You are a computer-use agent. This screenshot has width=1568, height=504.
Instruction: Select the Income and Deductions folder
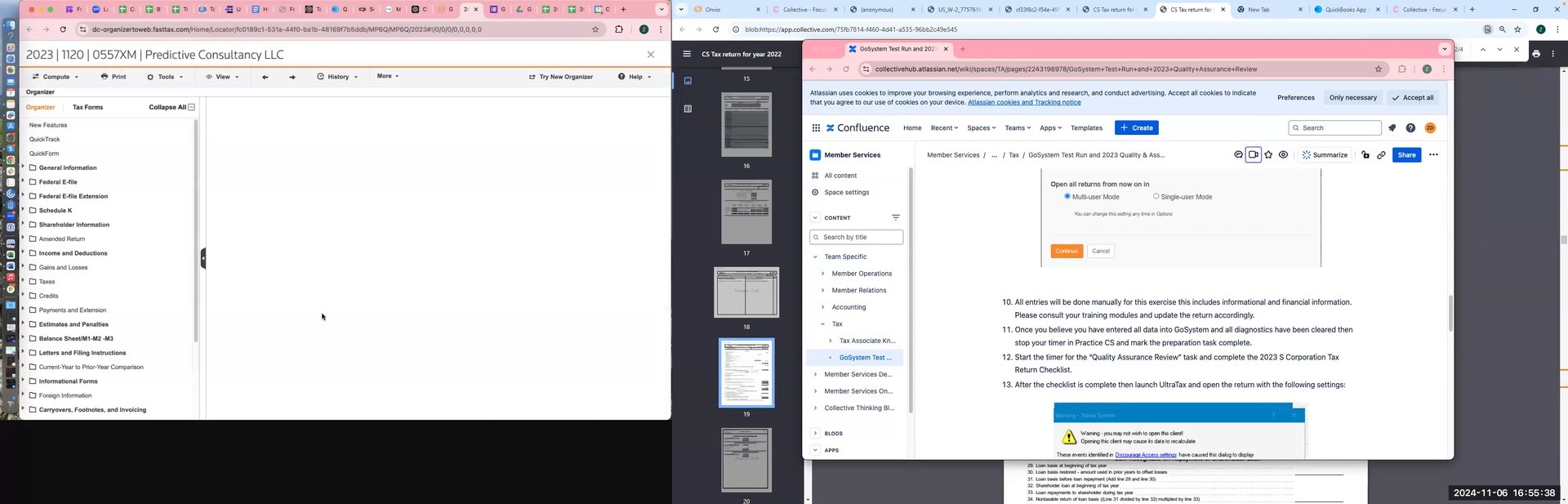point(73,253)
